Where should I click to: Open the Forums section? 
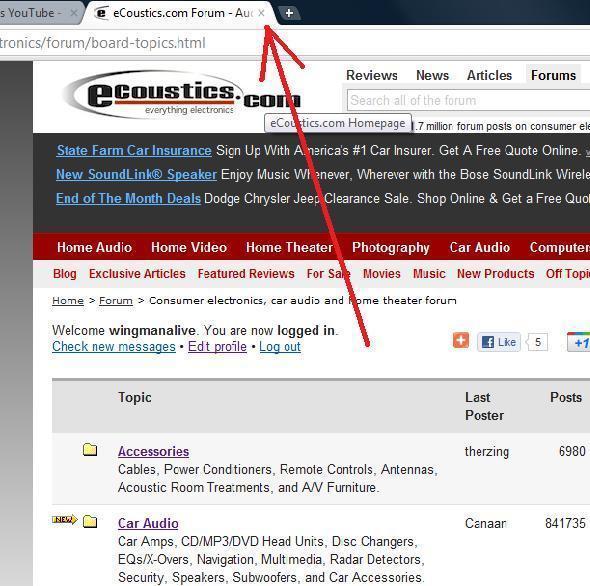click(554, 75)
